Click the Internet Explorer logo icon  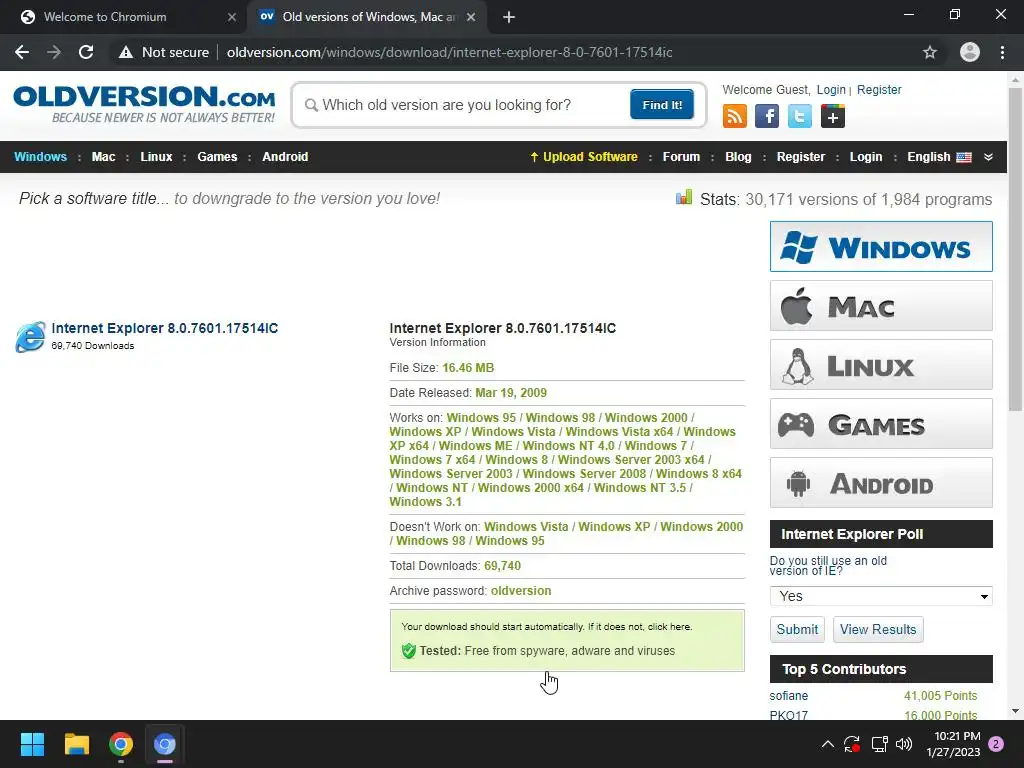(x=31, y=336)
